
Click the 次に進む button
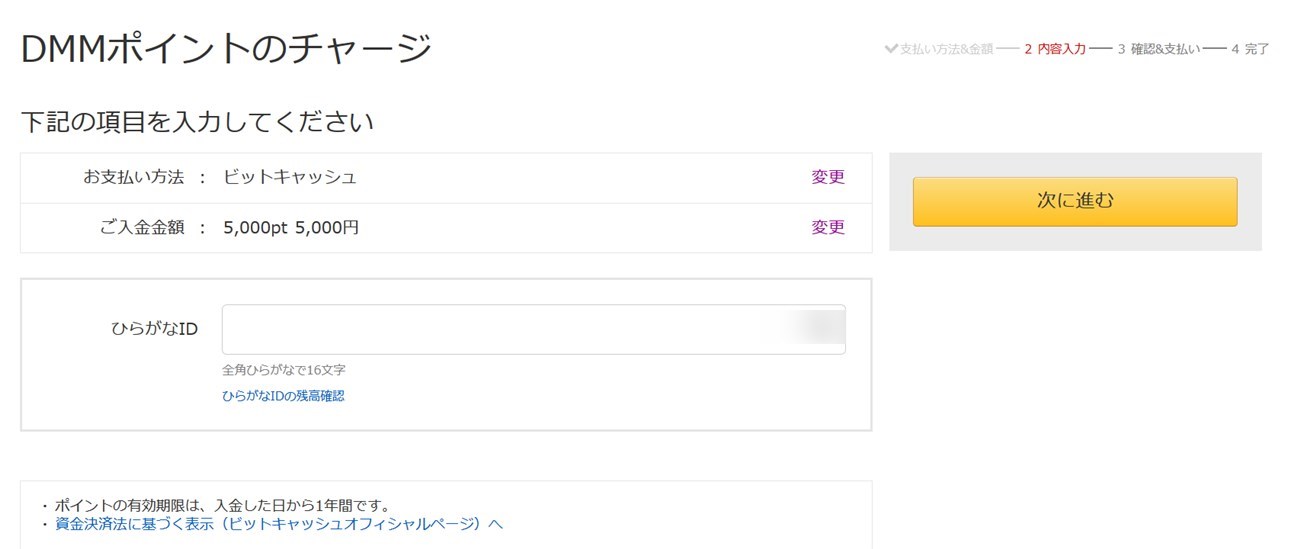pos(1074,201)
